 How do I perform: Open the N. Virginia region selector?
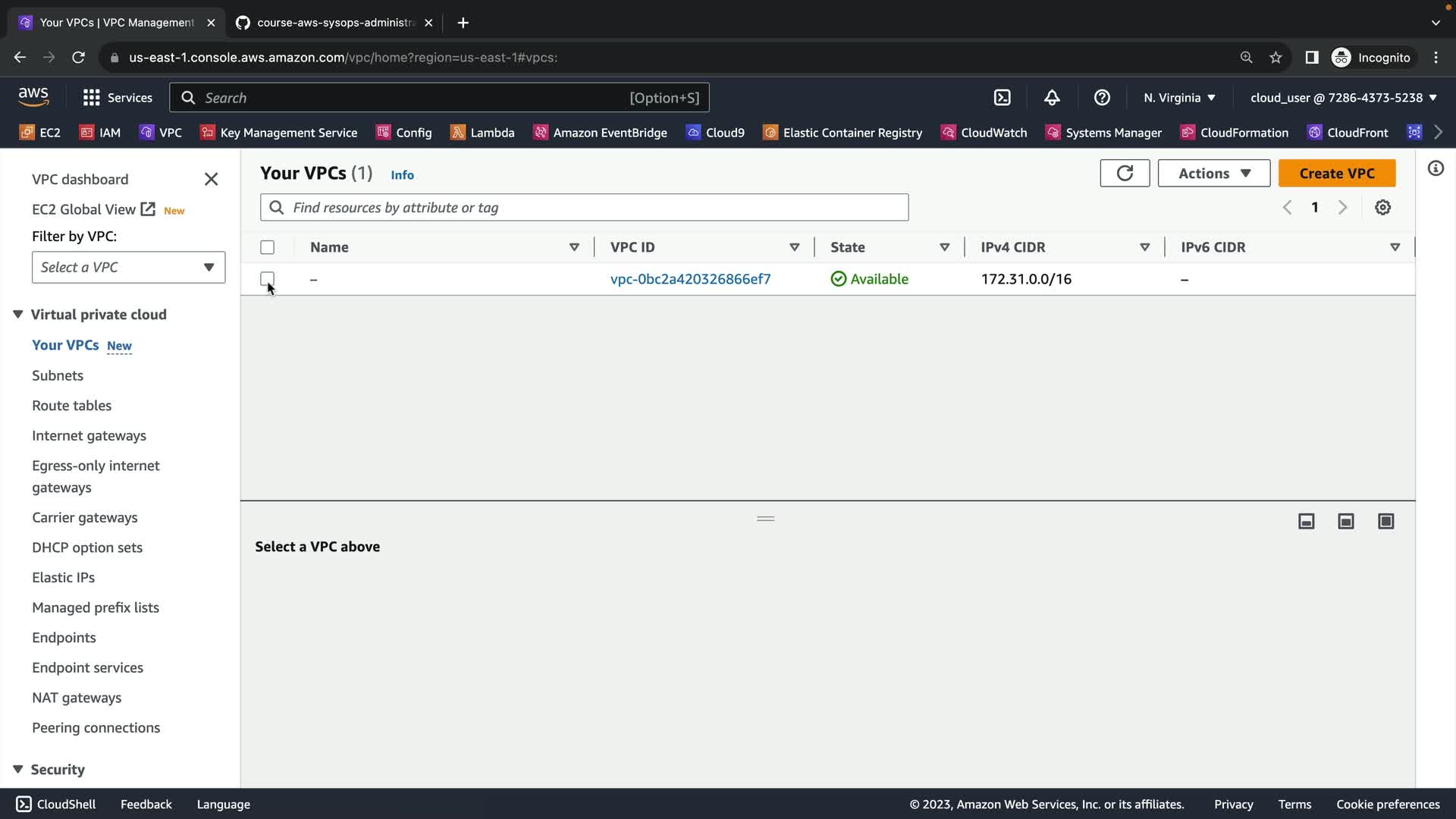(1179, 98)
